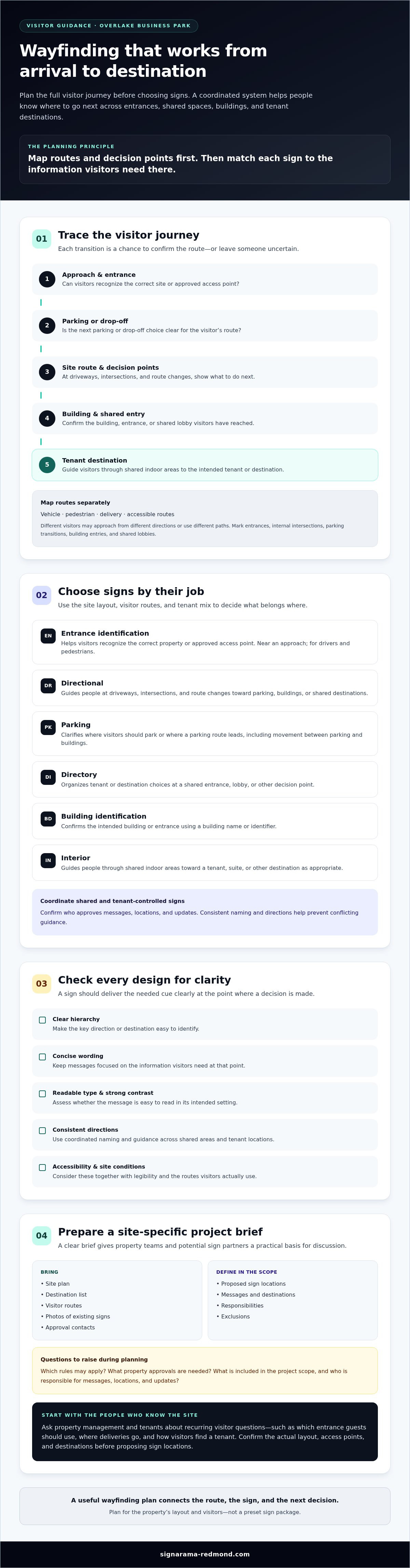410x1568 pixels.
Task: Enable the Consistent directions checkbox
Action: 42,1130
